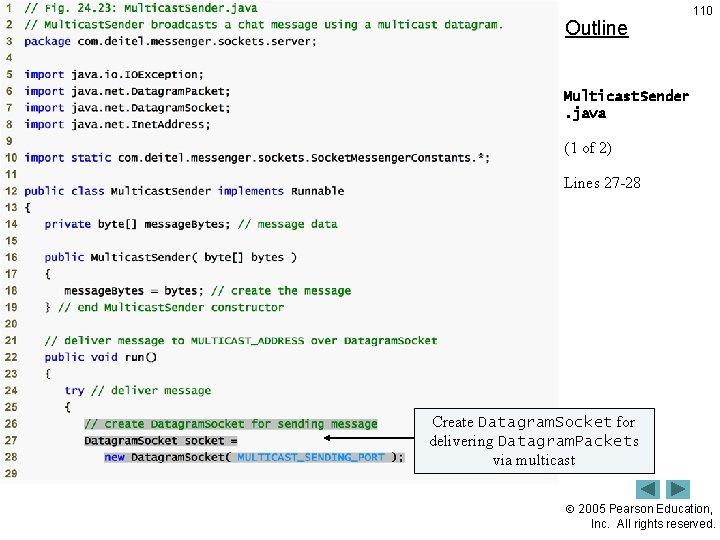Viewport: 720px width, 540px height.
Task: Click the import static SocketMessengerConstants line
Action: [x=257, y=158]
